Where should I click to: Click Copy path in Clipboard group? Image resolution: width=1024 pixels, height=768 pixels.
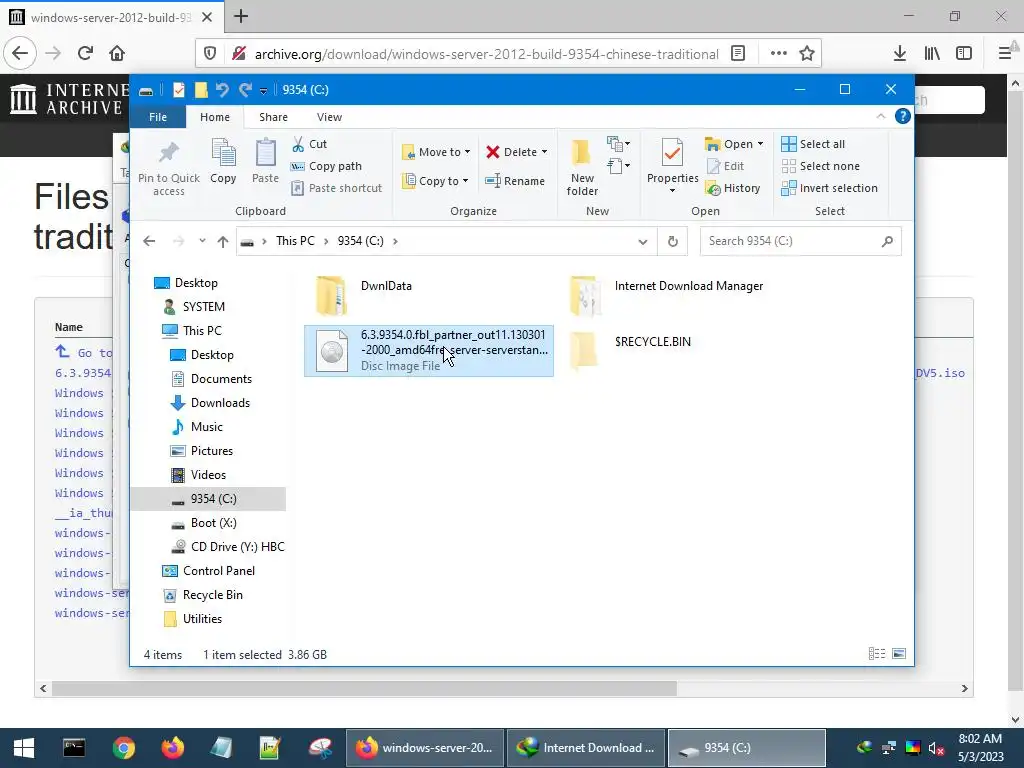[x=326, y=166]
